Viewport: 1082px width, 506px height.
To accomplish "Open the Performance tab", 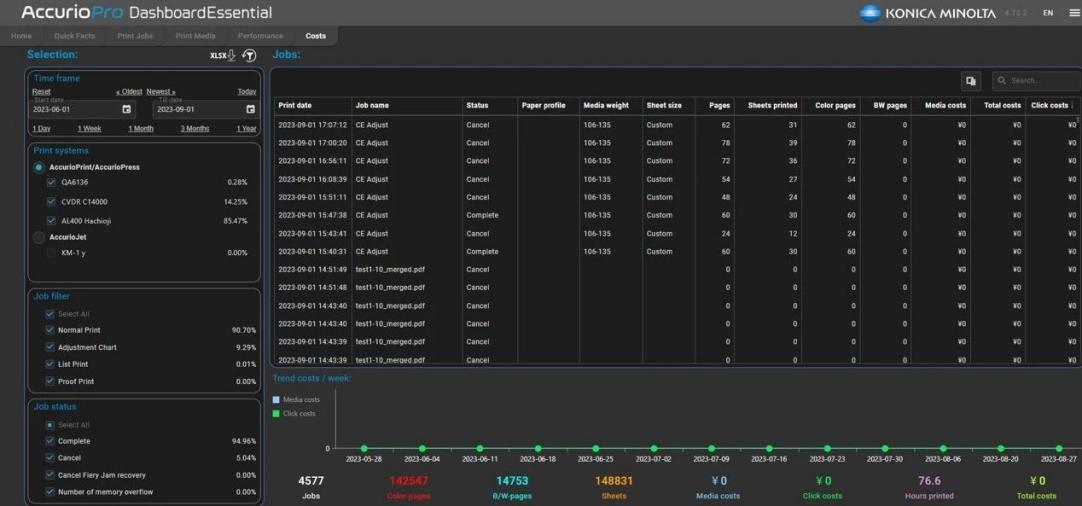I will pos(260,36).
